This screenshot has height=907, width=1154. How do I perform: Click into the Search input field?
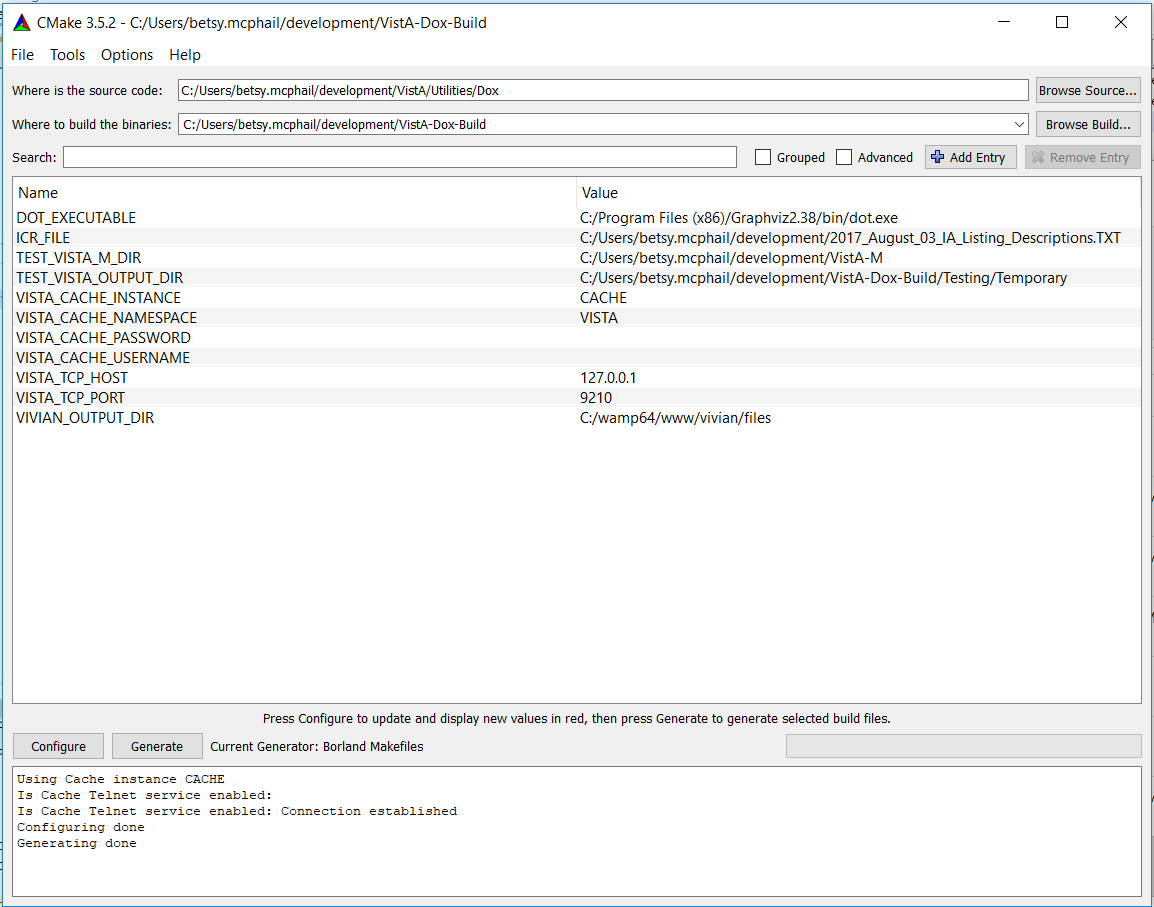click(400, 157)
